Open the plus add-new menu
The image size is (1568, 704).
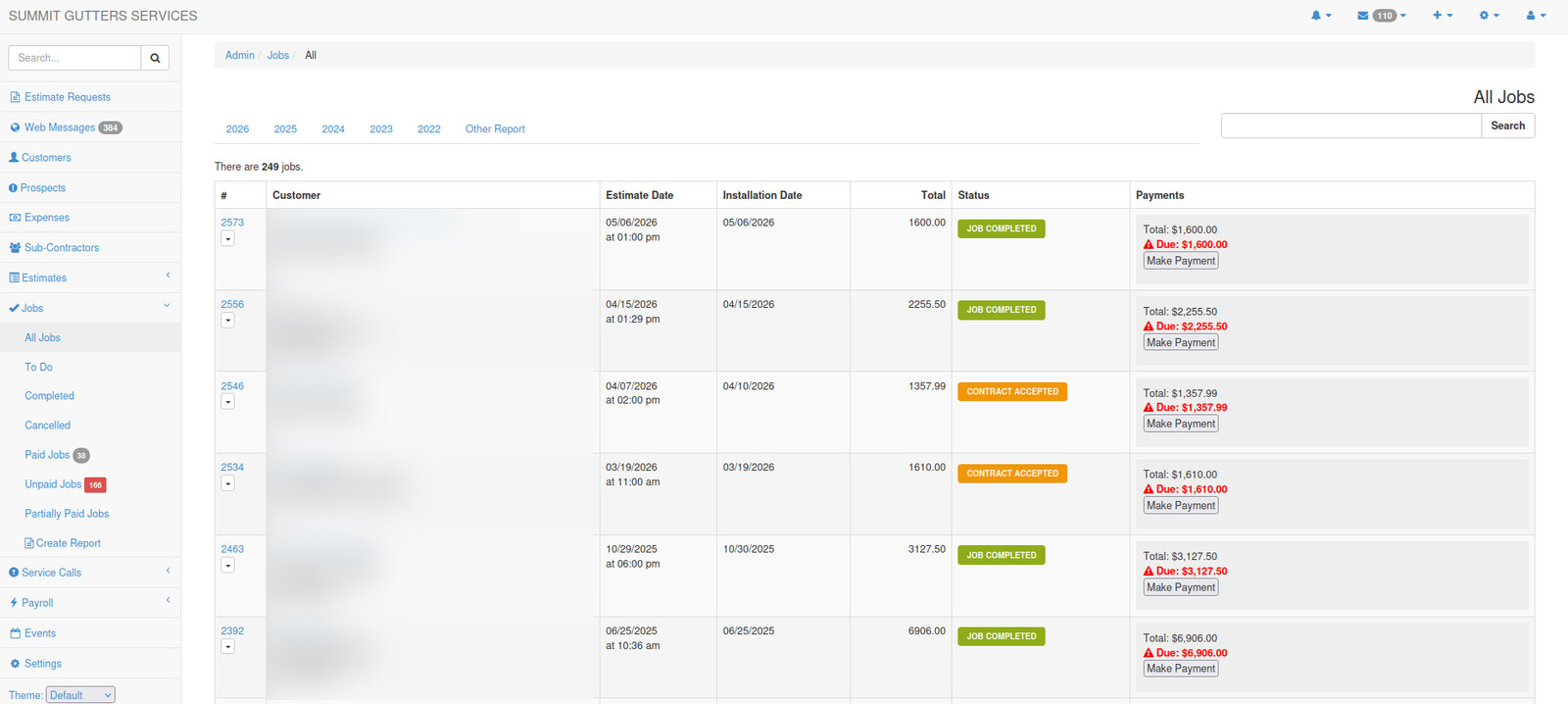point(1443,16)
